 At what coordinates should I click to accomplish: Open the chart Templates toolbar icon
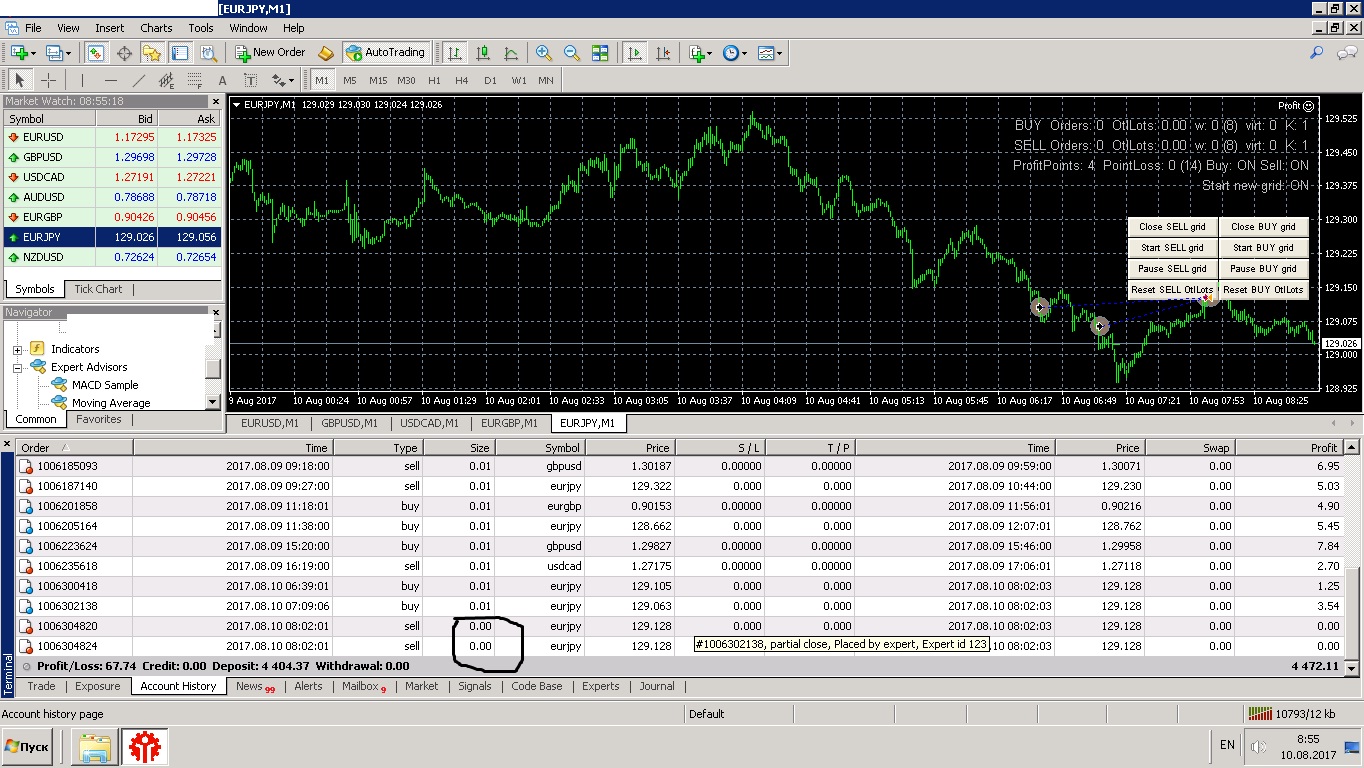click(x=766, y=53)
